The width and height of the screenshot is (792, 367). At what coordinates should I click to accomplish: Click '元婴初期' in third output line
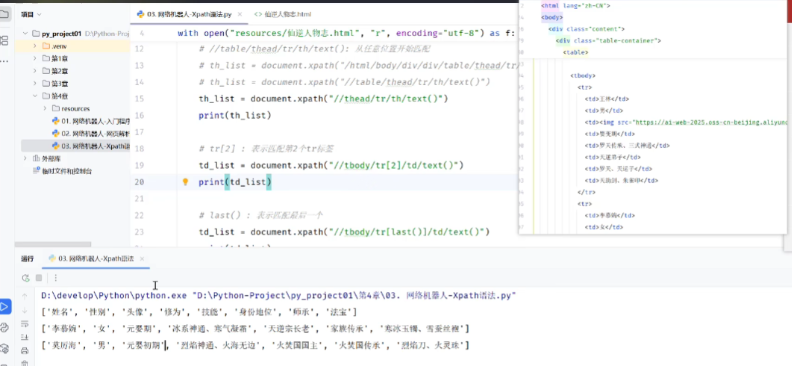tap(143, 346)
